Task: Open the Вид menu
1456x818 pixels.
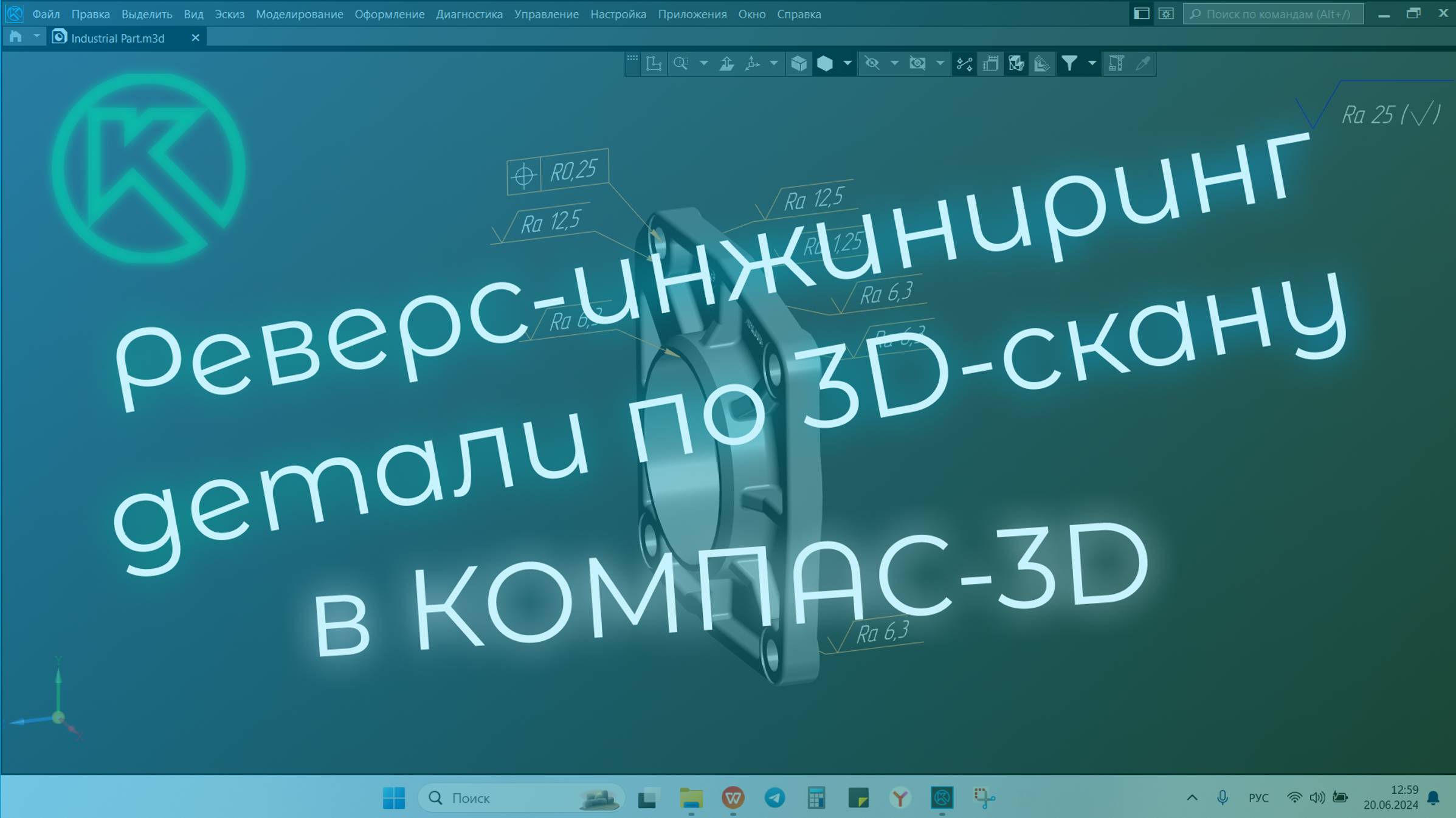Action: pyautogui.click(x=193, y=14)
